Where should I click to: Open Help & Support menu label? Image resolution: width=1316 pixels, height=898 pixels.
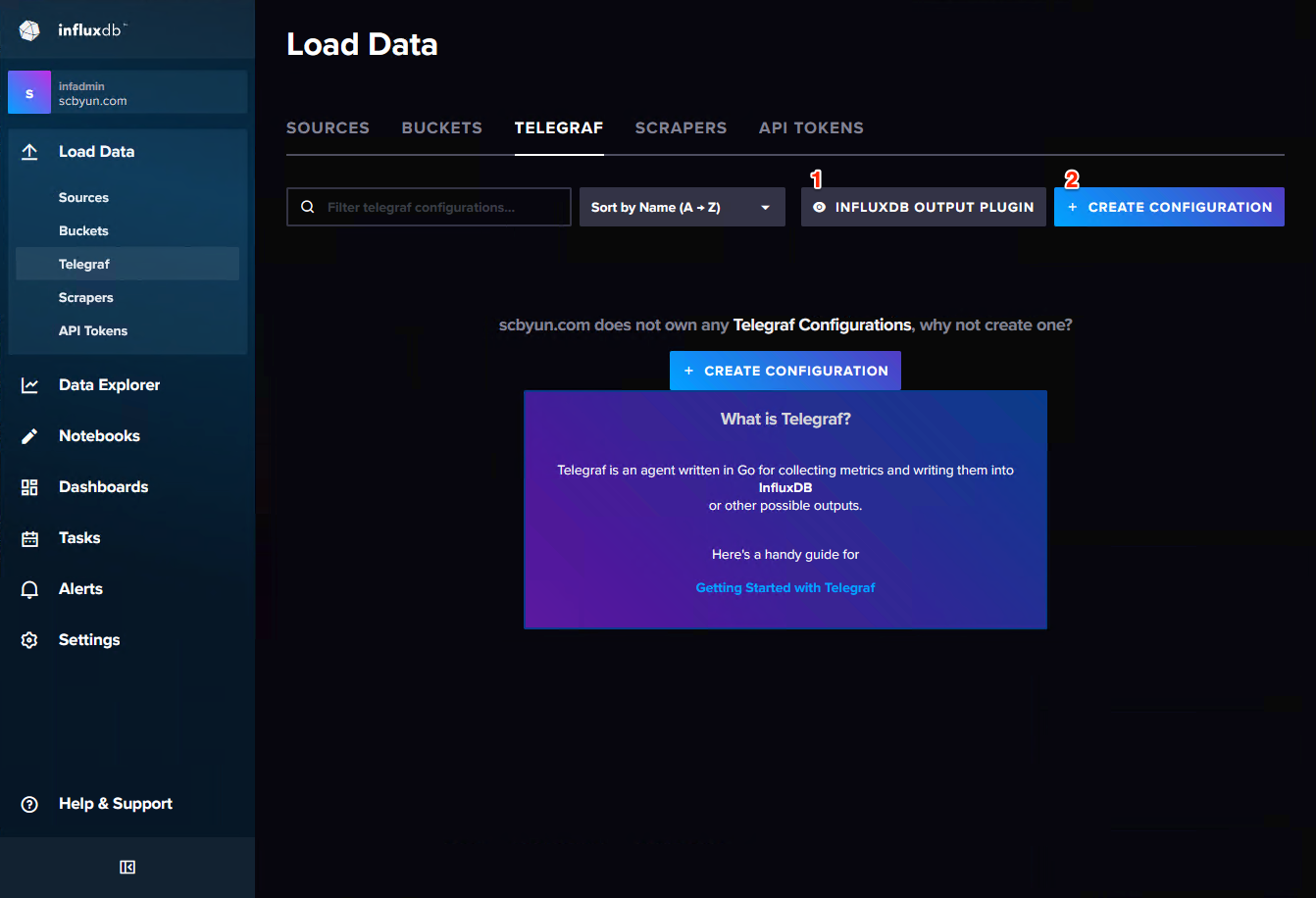(116, 804)
